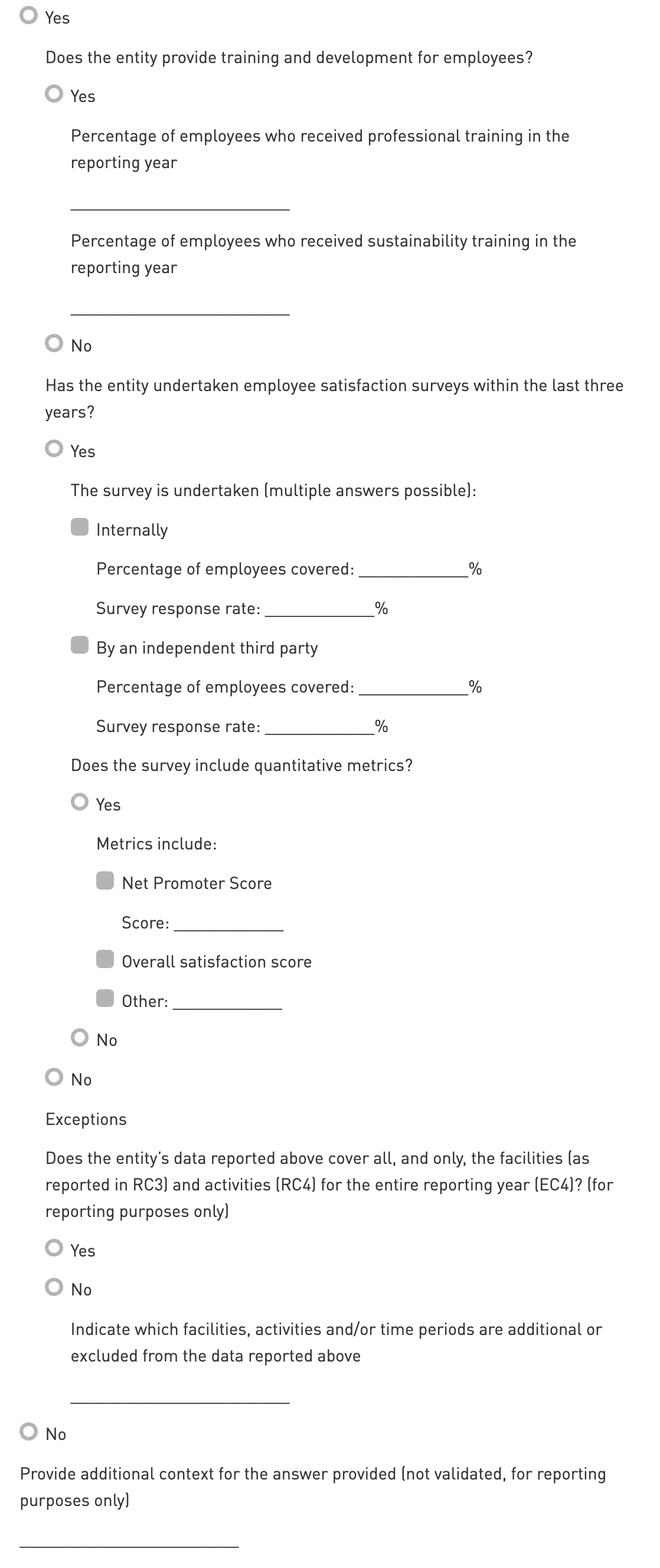Enable the Net Promoter Score checkbox

[x=105, y=881]
